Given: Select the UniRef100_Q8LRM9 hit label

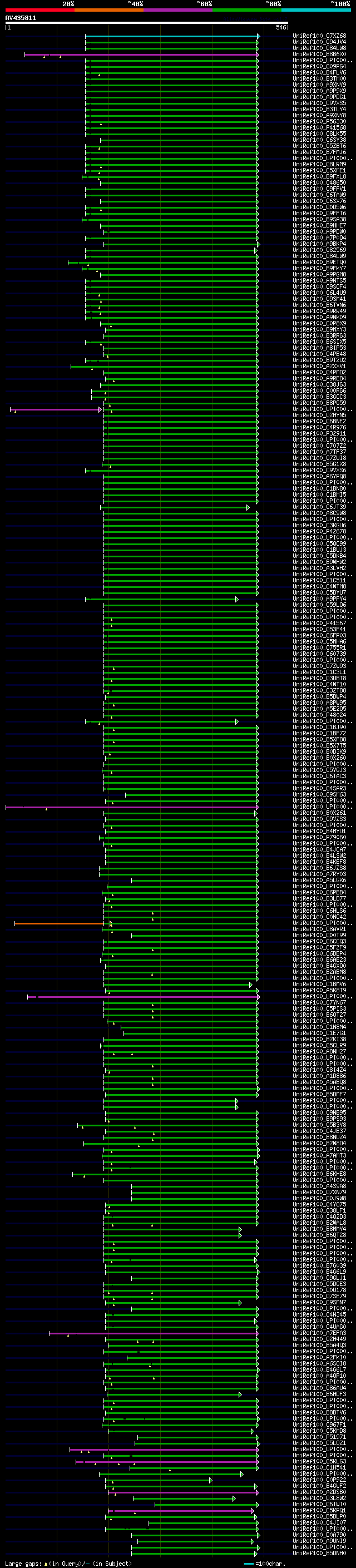Looking at the screenshot, I should (319, 164).
